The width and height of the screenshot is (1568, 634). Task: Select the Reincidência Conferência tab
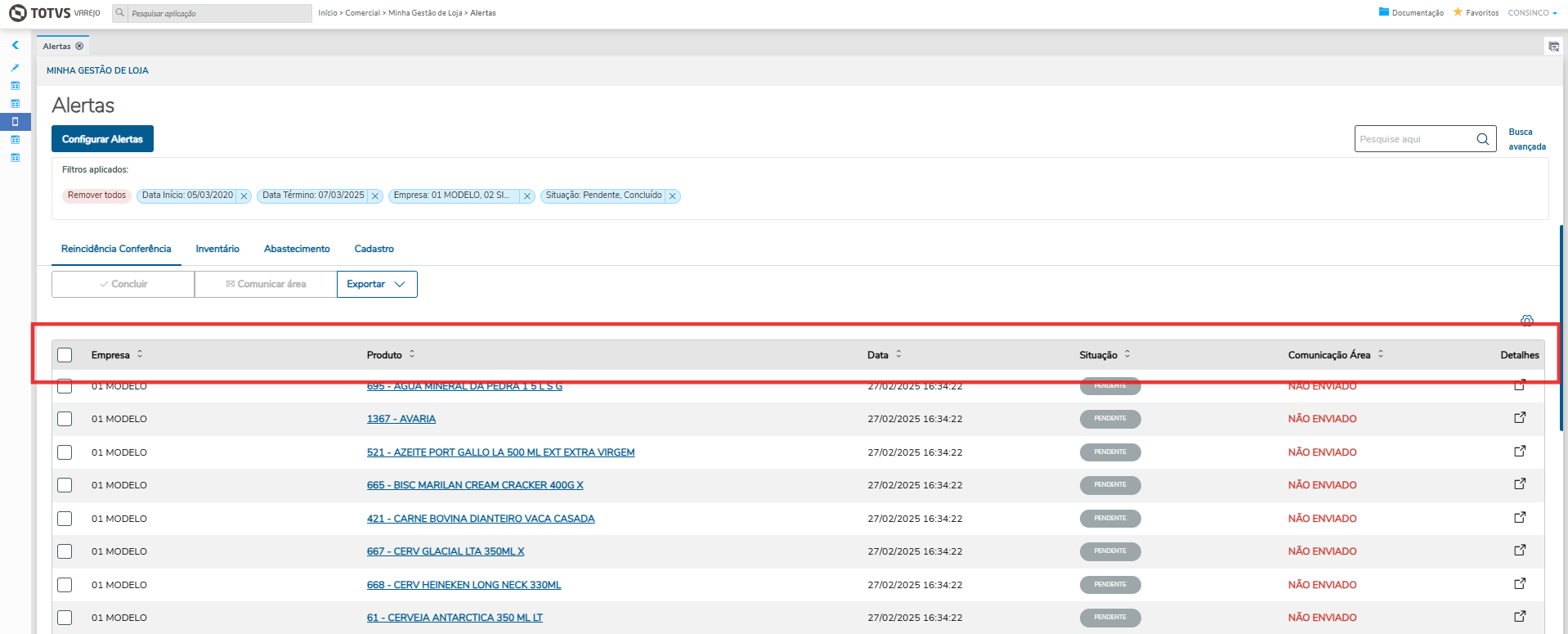116,249
